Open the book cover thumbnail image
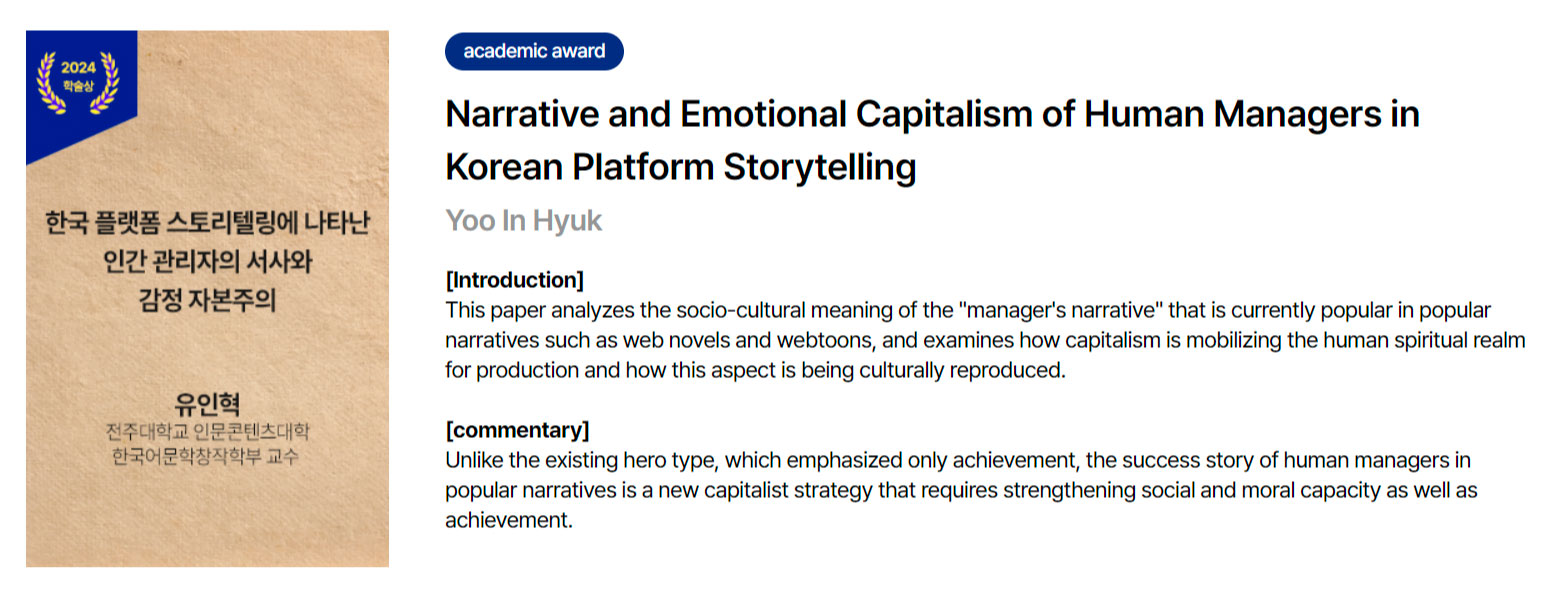This screenshot has width=1552, height=594. pyautogui.click(x=207, y=298)
